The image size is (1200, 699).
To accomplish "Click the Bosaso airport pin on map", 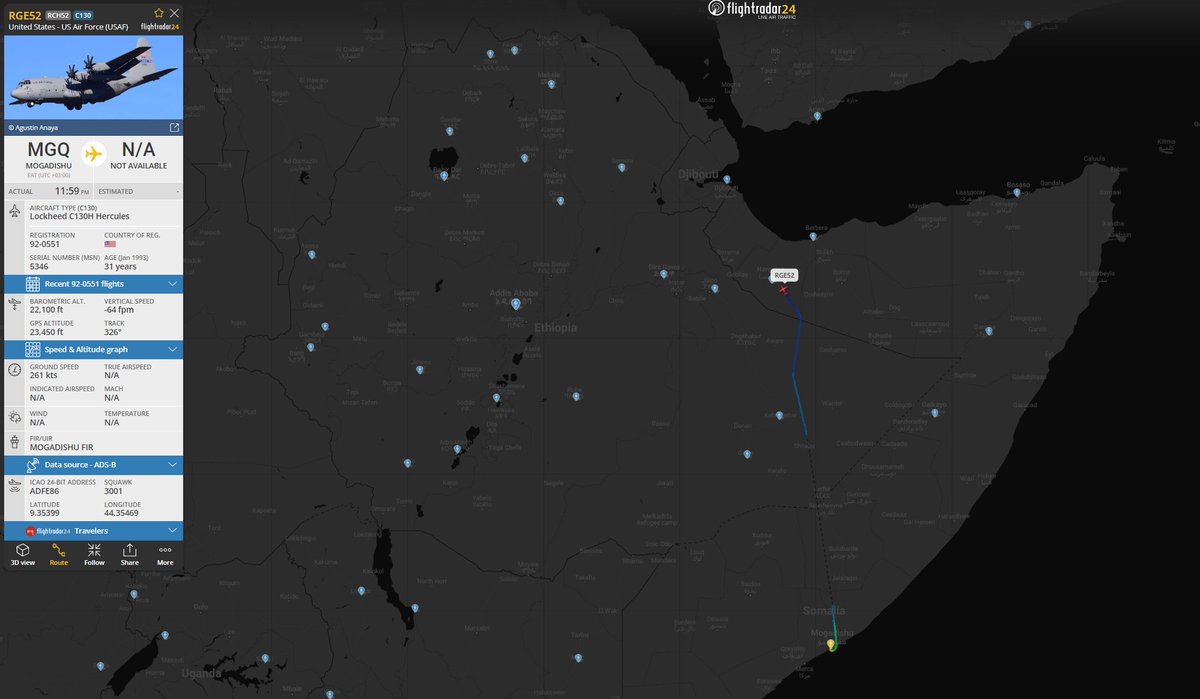I will [x=1018, y=192].
